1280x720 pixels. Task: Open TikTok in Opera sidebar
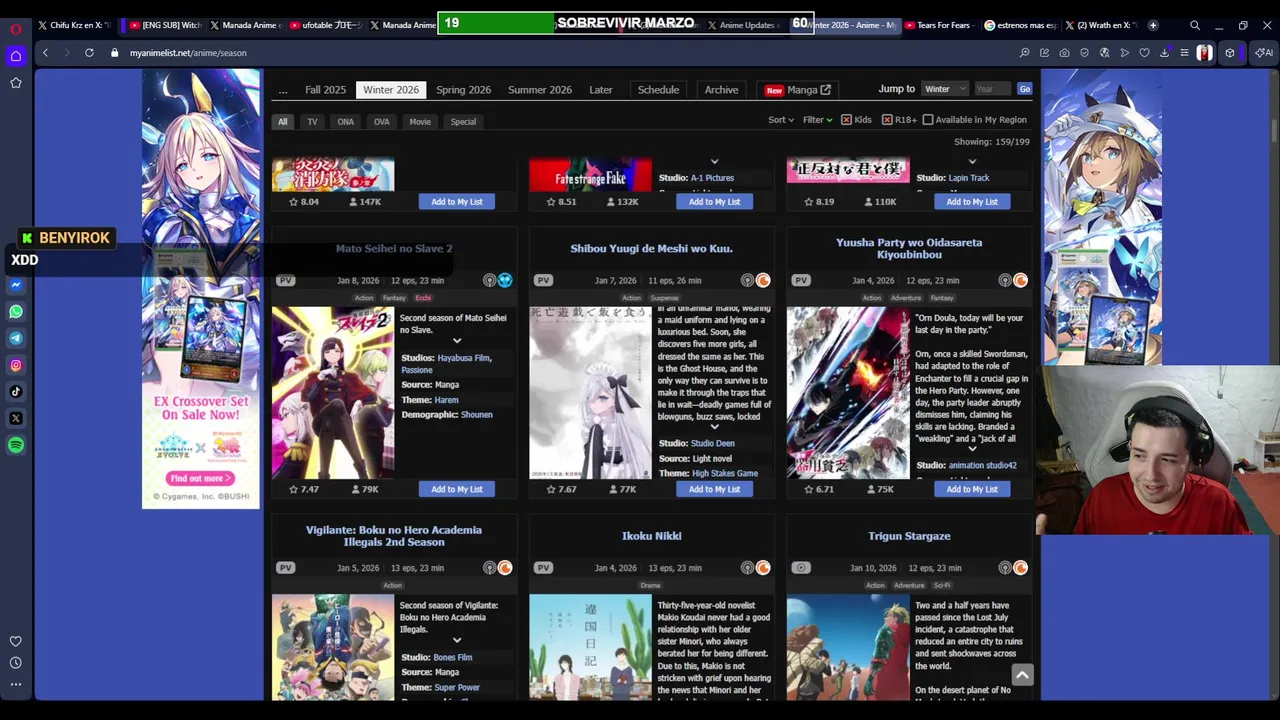pyautogui.click(x=16, y=392)
